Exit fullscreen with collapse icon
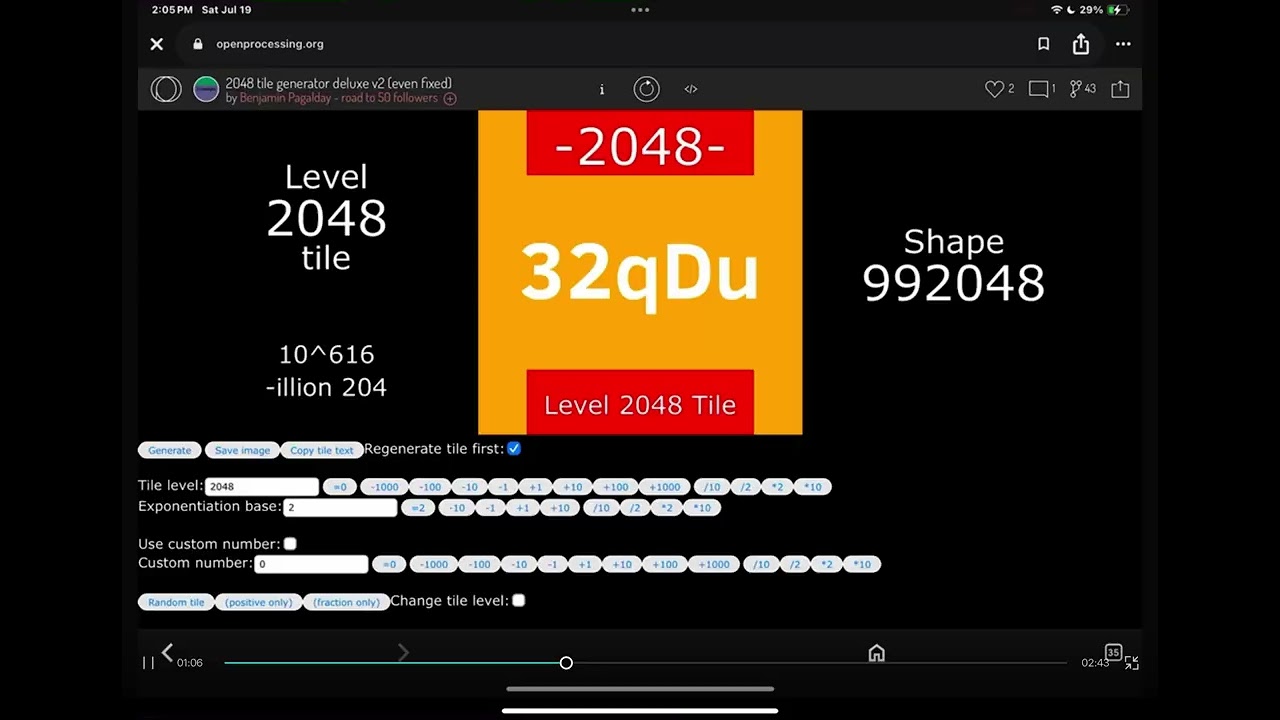The height and width of the screenshot is (720, 1280). click(1132, 662)
